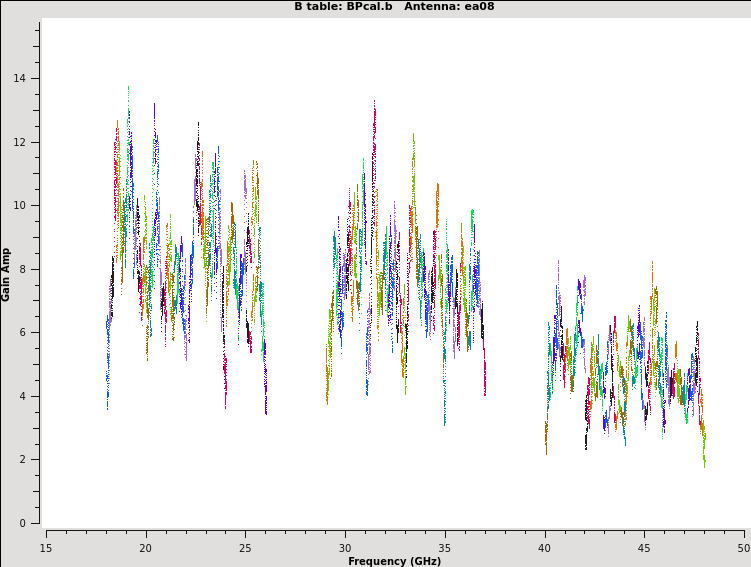Screen dimensions: 751x567
Task: Select the 'Gain Amp' y-axis label
Action: coord(7,274)
